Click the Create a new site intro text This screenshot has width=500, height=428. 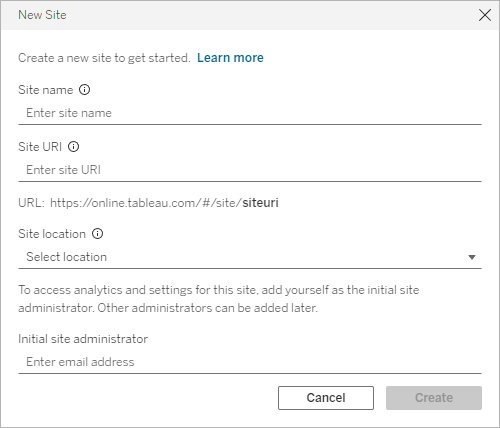click(x=104, y=58)
